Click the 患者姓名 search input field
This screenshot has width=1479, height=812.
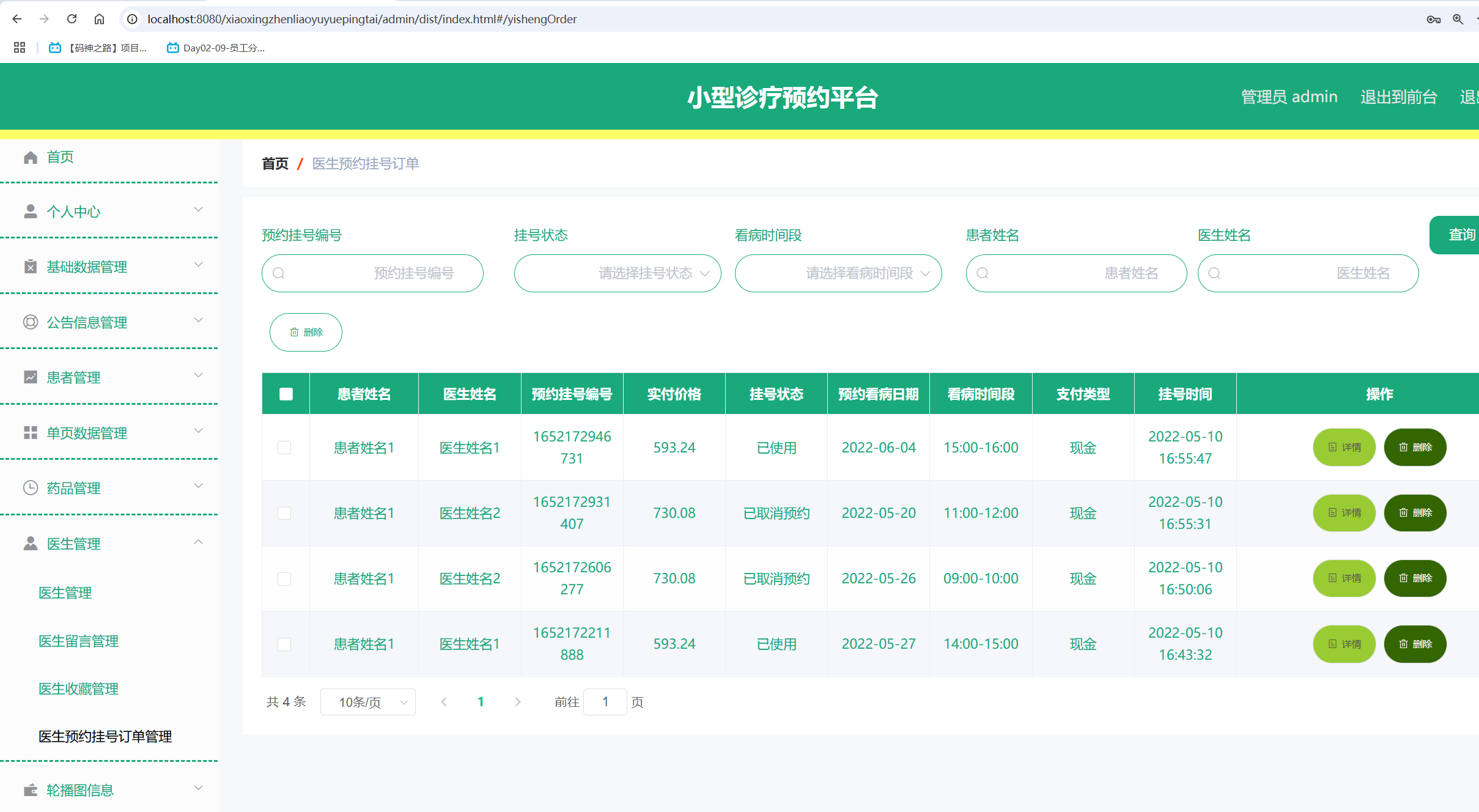coord(1076,273)
